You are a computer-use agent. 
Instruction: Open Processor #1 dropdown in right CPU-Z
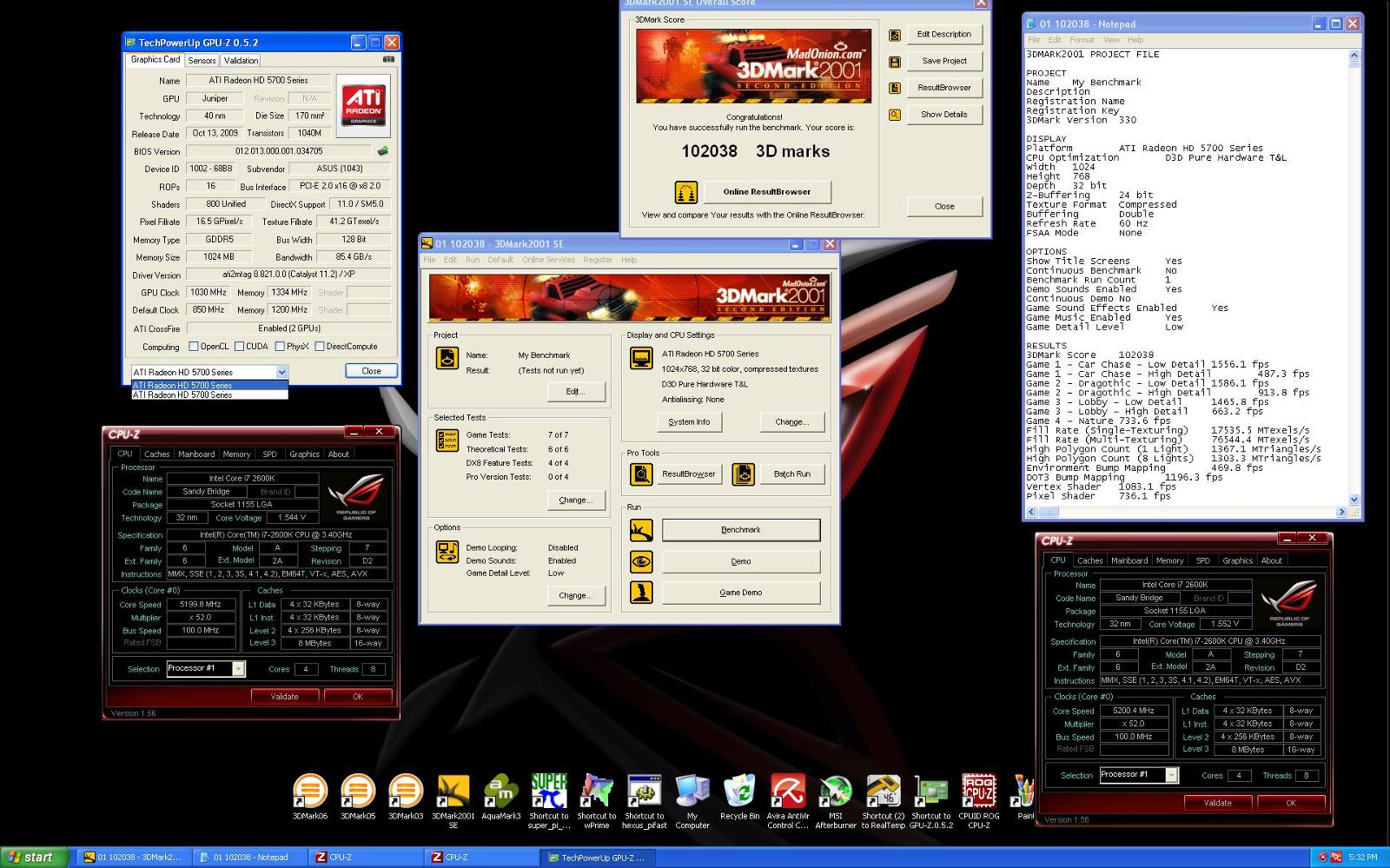[1171, 775]
